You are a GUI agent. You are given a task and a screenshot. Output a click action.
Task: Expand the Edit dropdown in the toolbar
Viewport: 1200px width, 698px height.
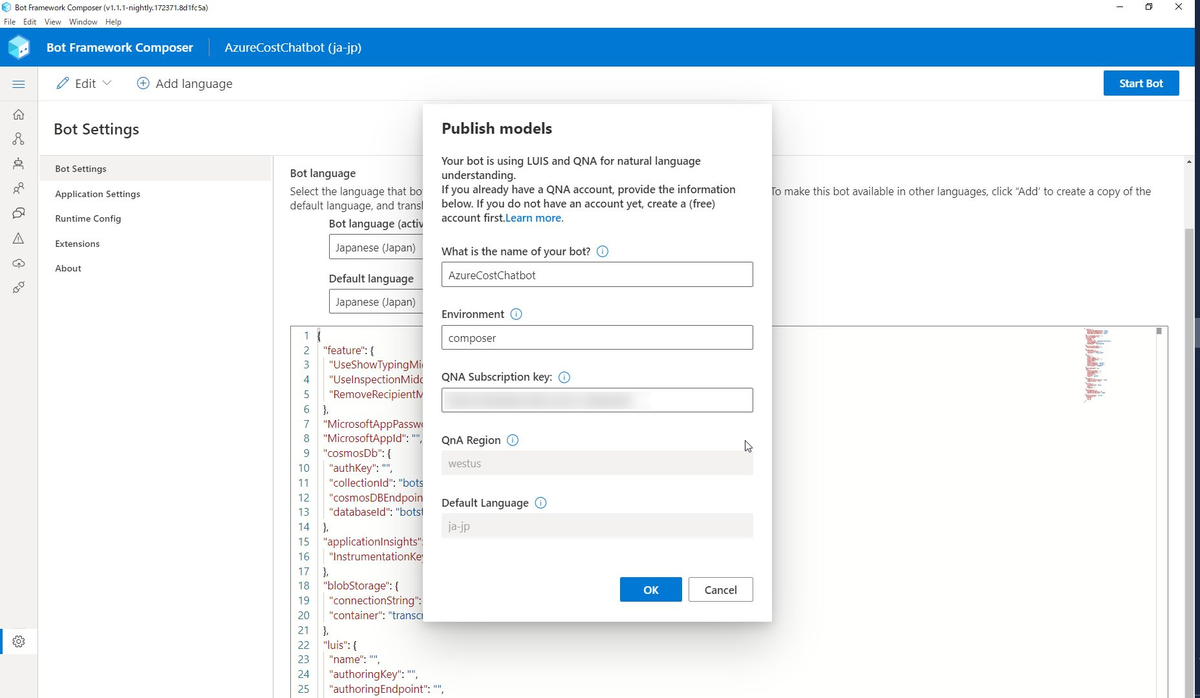tap(84, 83)
